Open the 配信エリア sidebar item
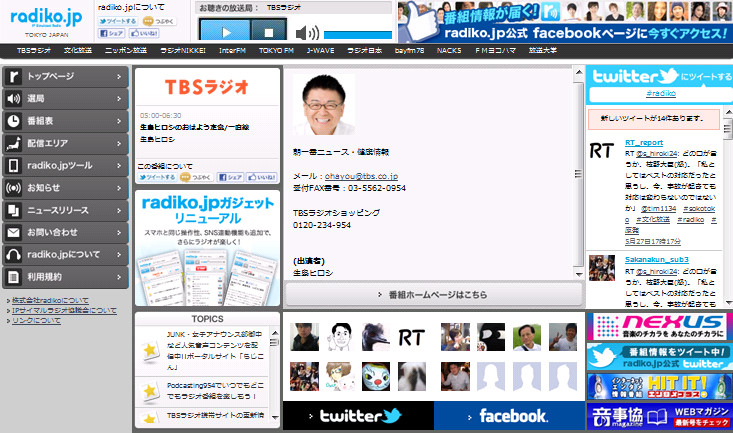The image size is (733, 433). (x=65, y=143)
